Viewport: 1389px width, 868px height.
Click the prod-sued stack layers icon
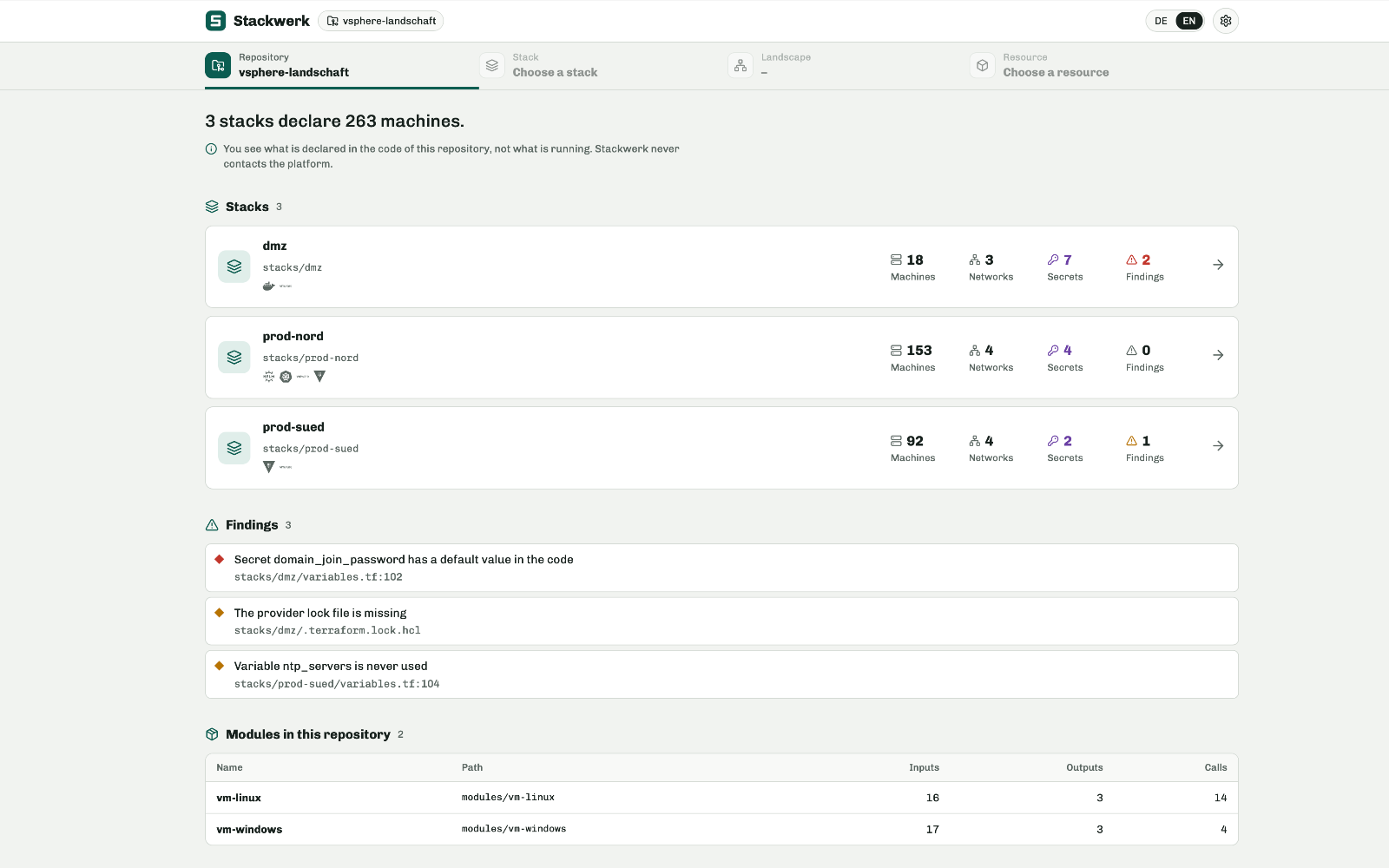click(x=234, y=448)
